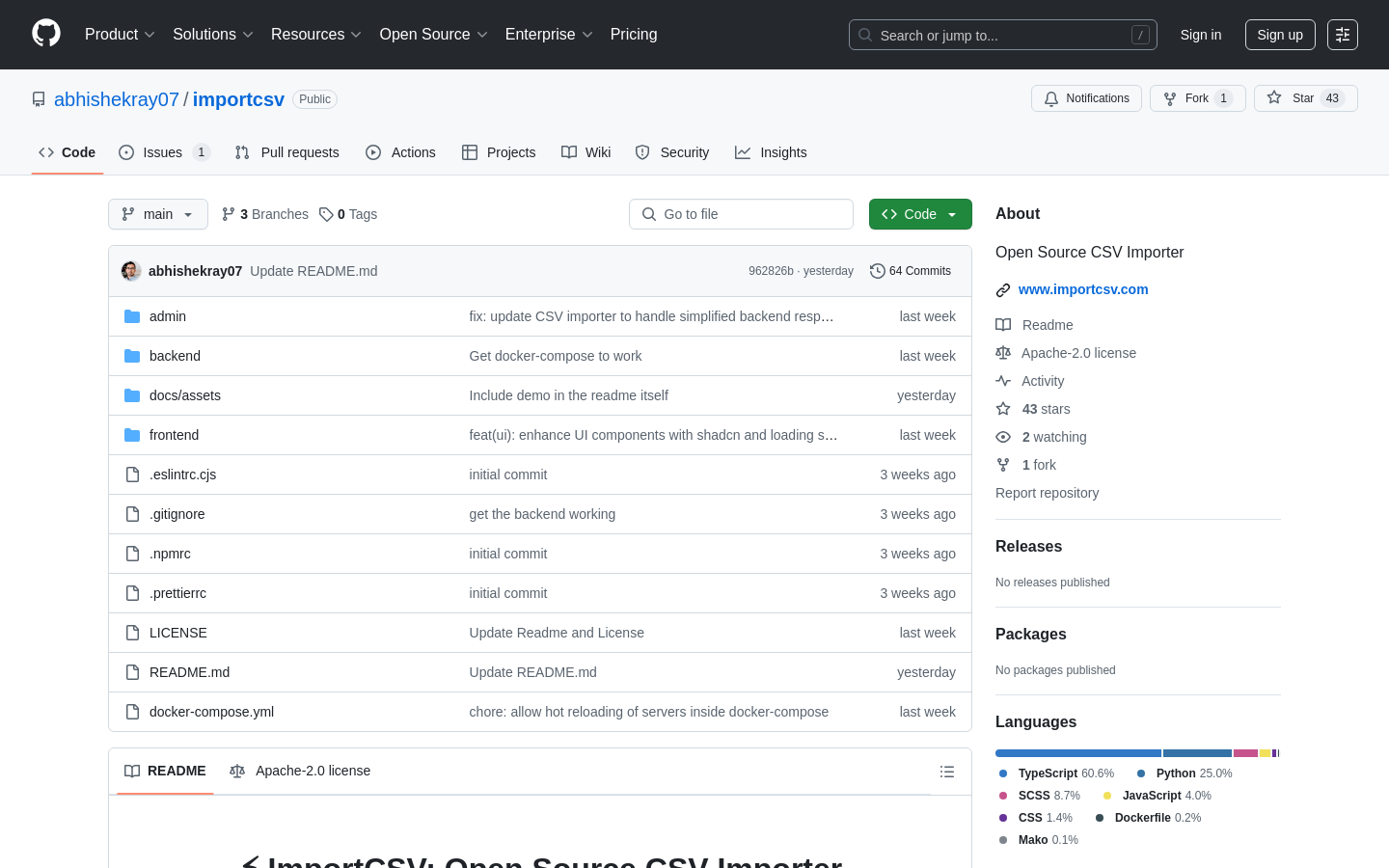Click the Sign in link
Image resolution: width=1389 pixels, height=868 pixels.
1201,35
